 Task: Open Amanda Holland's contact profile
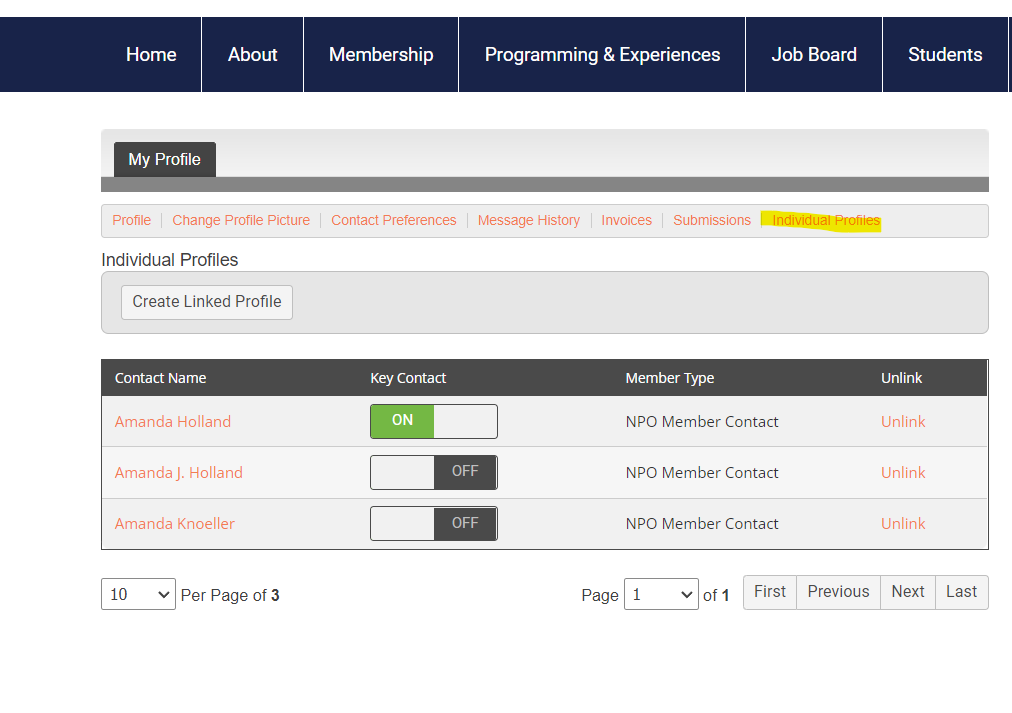point(173,421)
